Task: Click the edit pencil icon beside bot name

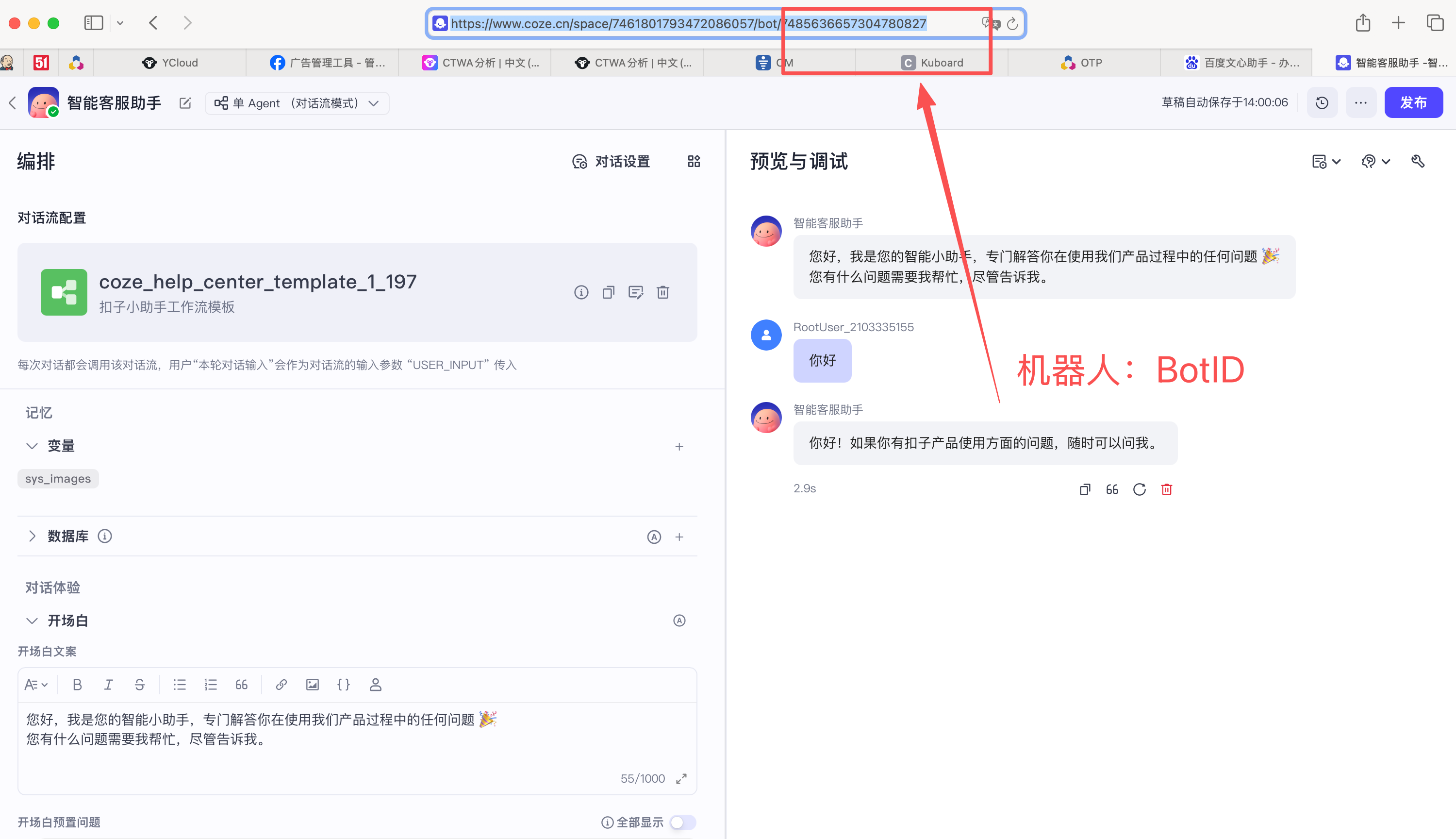Action: point(185,103)
